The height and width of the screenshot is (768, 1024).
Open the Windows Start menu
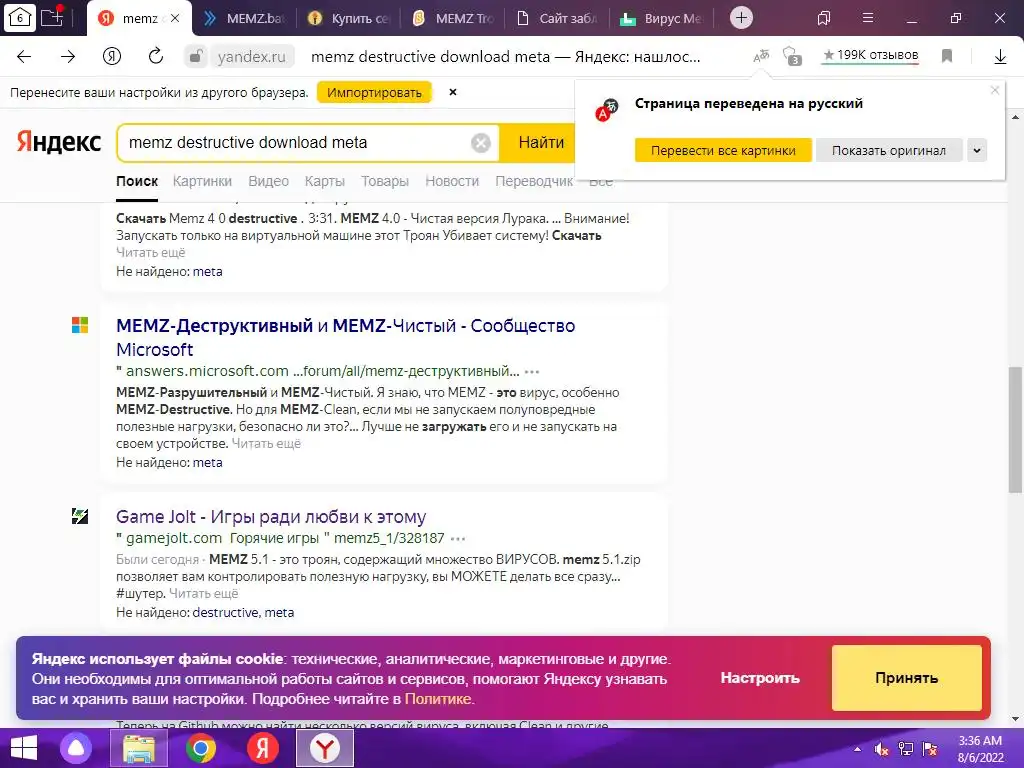point(24,748)
